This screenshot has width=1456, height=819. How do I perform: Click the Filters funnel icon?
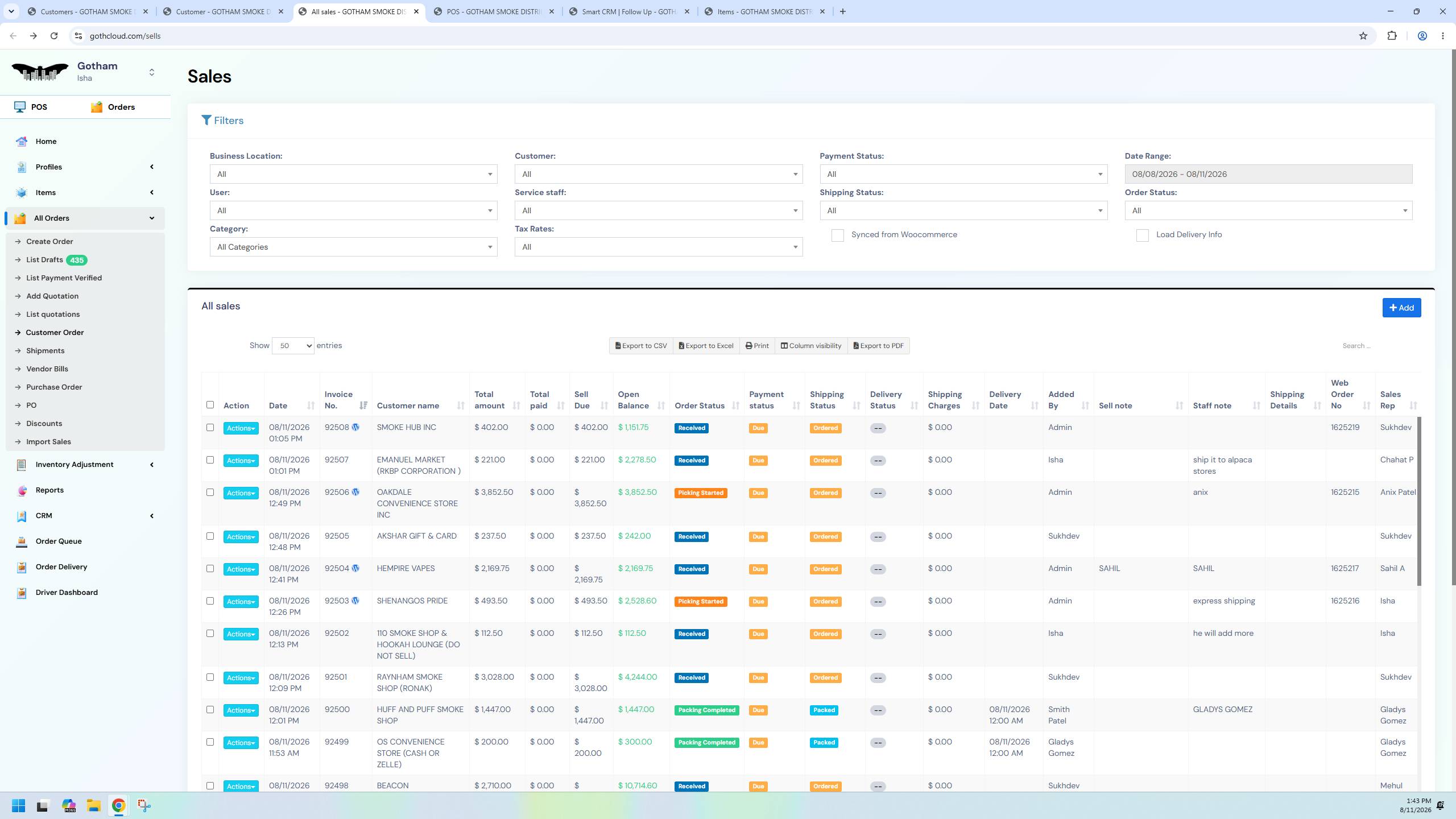coord(206,121)
